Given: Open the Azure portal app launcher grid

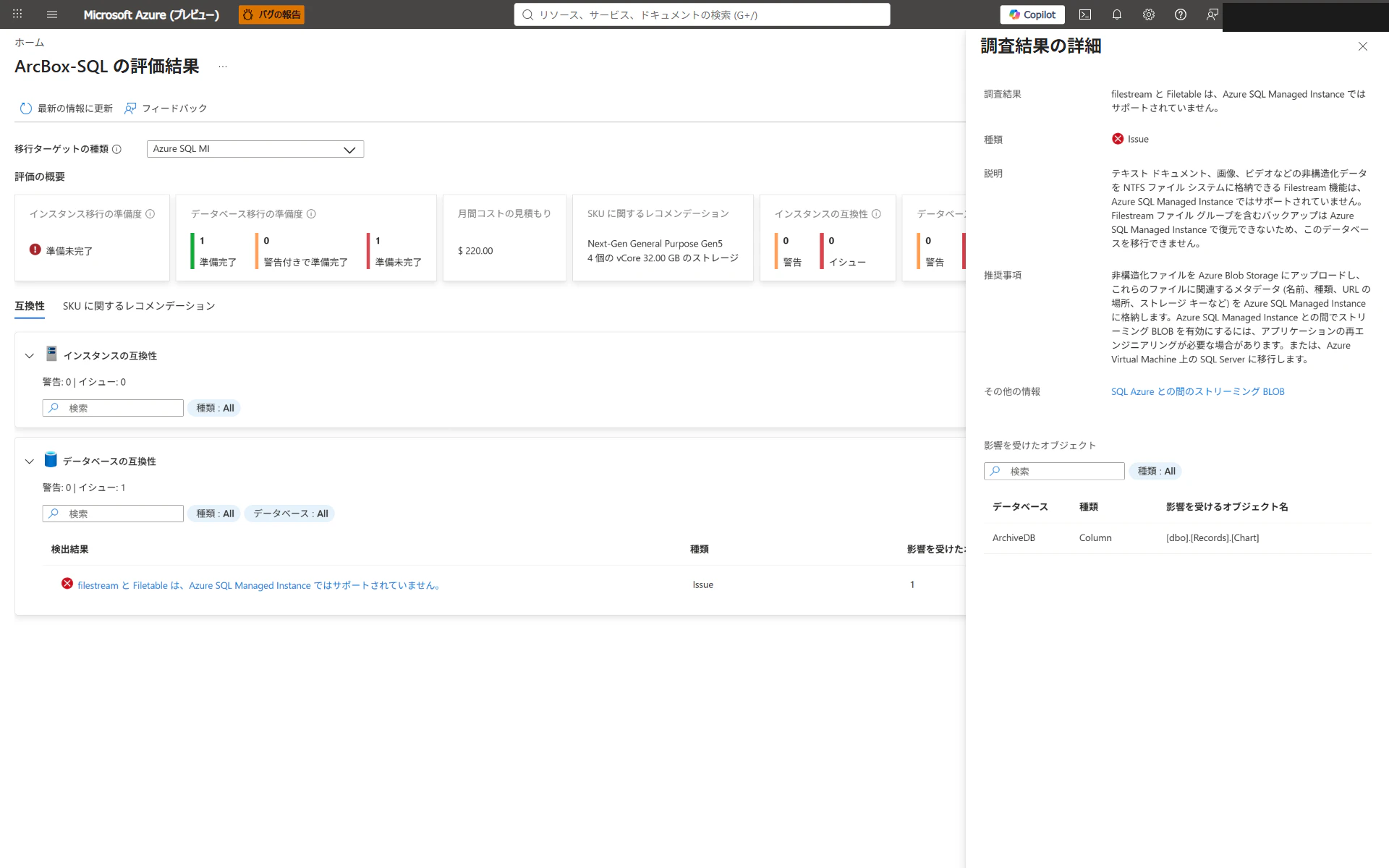Looking at the screenshot, I should [17, 14].
